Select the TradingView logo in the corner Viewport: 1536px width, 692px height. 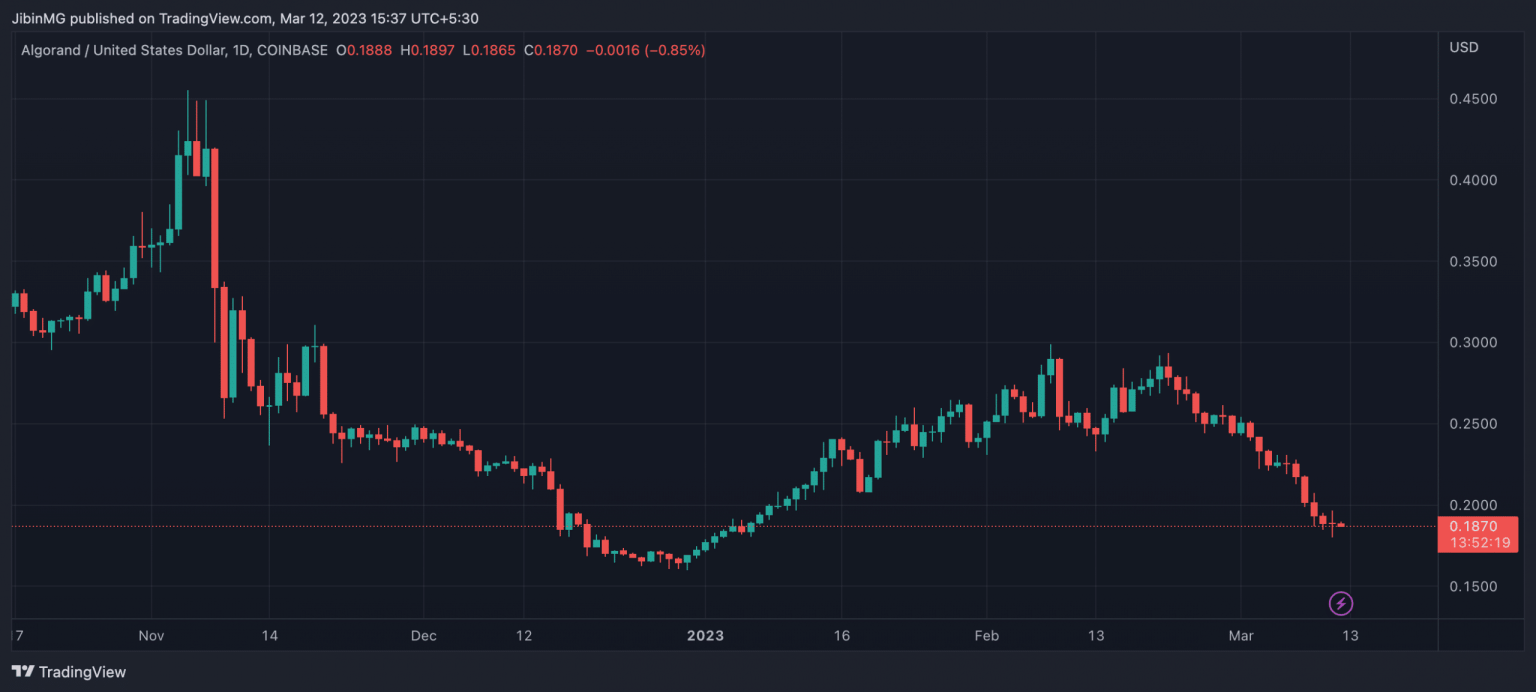68,672
